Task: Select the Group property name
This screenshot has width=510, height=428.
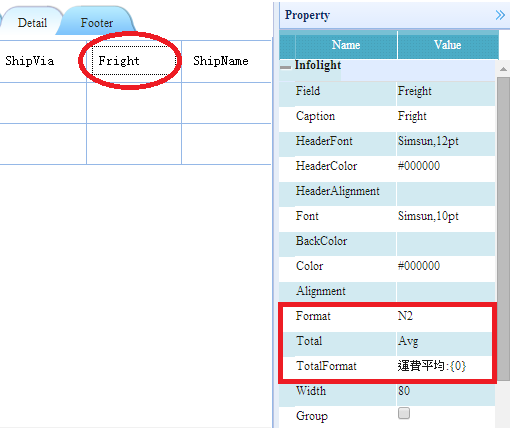Action: 312,416
